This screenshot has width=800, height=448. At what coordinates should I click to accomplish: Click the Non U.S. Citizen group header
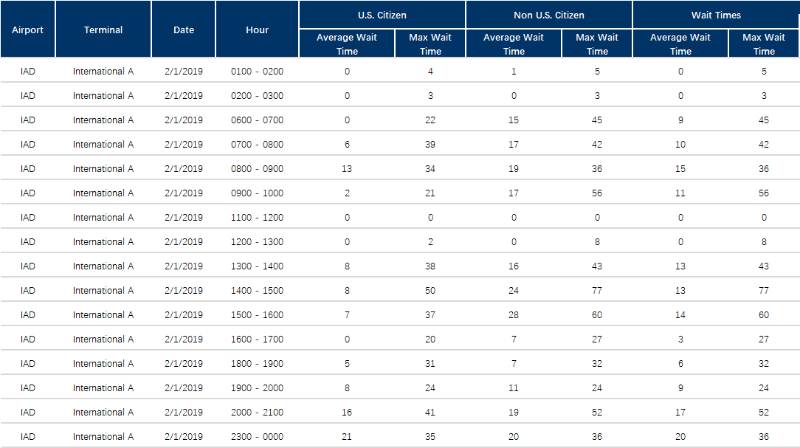coord(549,15)
